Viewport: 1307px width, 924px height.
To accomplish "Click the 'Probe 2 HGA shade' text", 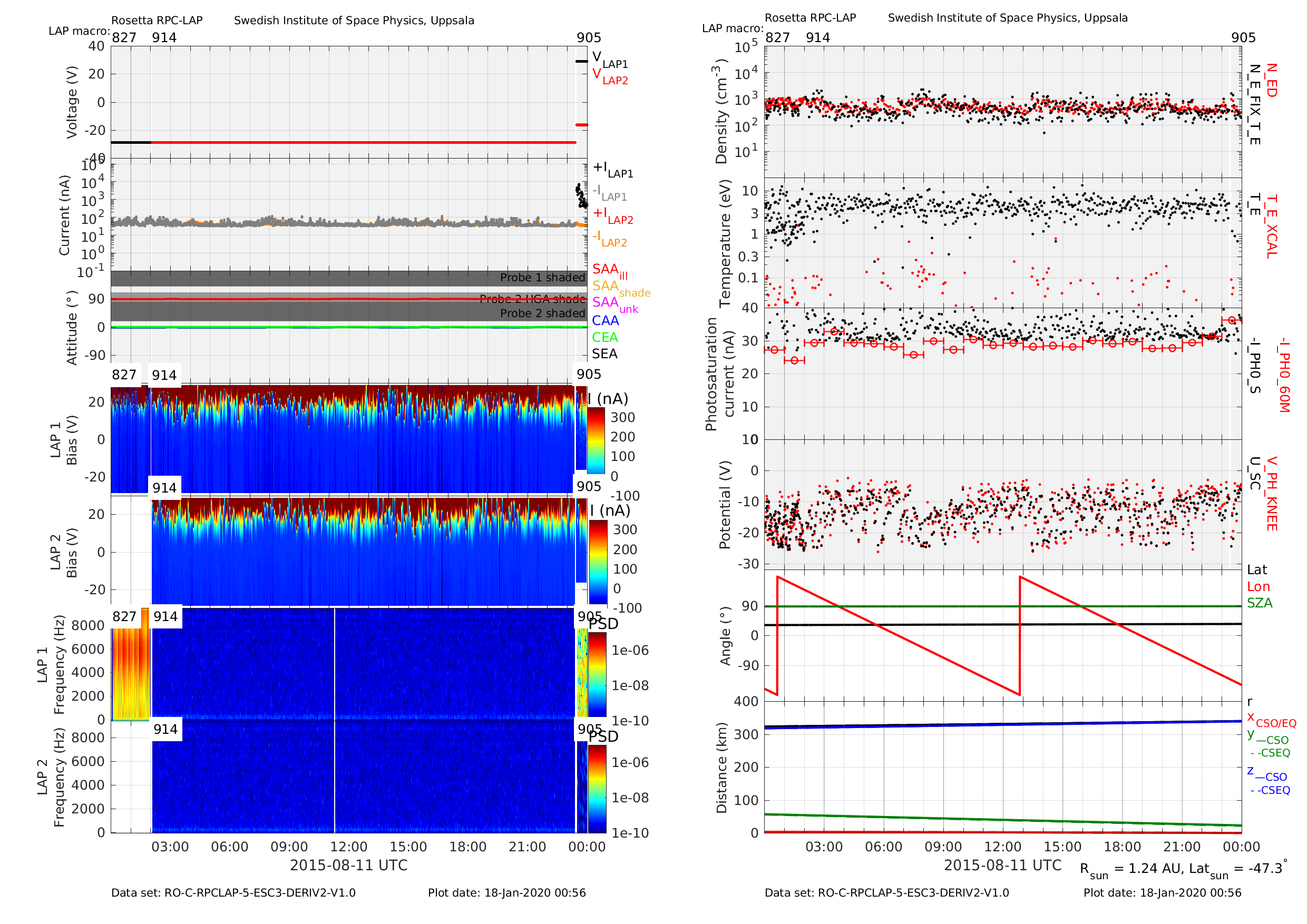I will (532, 299).
